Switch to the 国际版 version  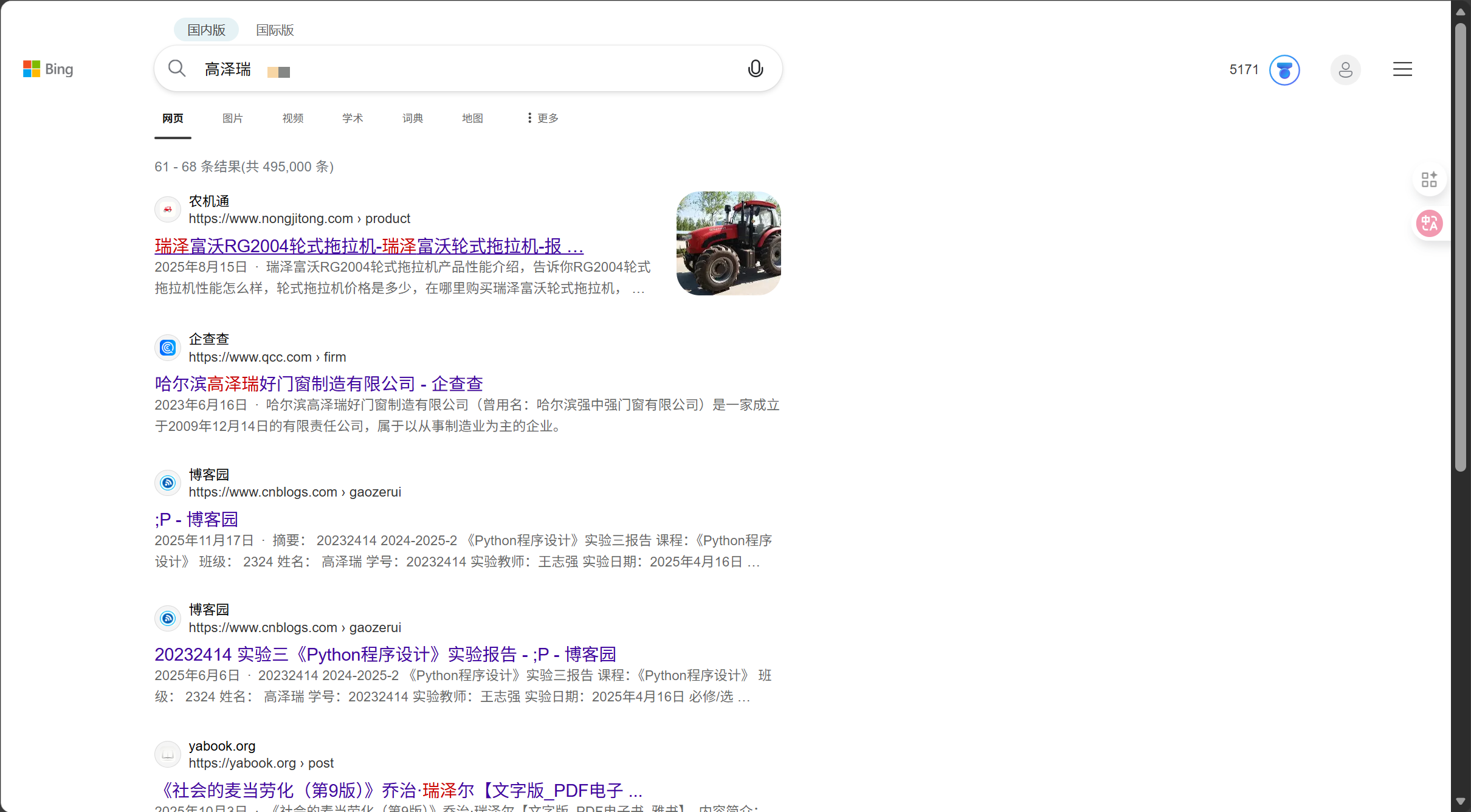point(274,29)
